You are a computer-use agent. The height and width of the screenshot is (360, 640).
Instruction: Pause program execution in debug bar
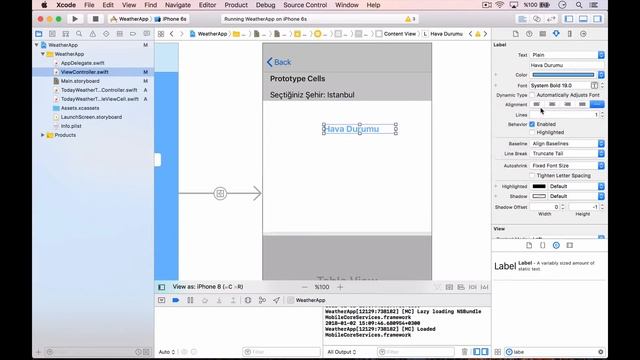(190, 300)
